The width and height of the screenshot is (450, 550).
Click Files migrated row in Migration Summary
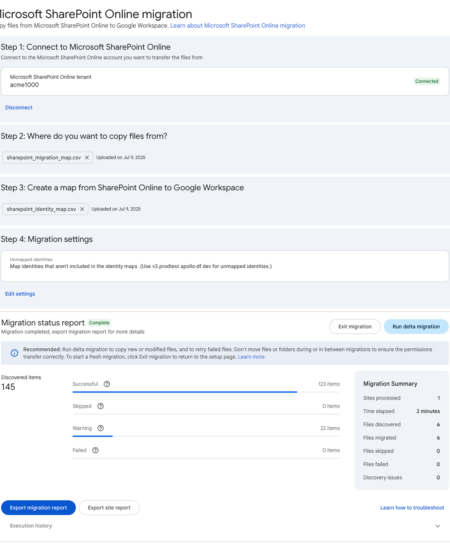click(402, 438)
